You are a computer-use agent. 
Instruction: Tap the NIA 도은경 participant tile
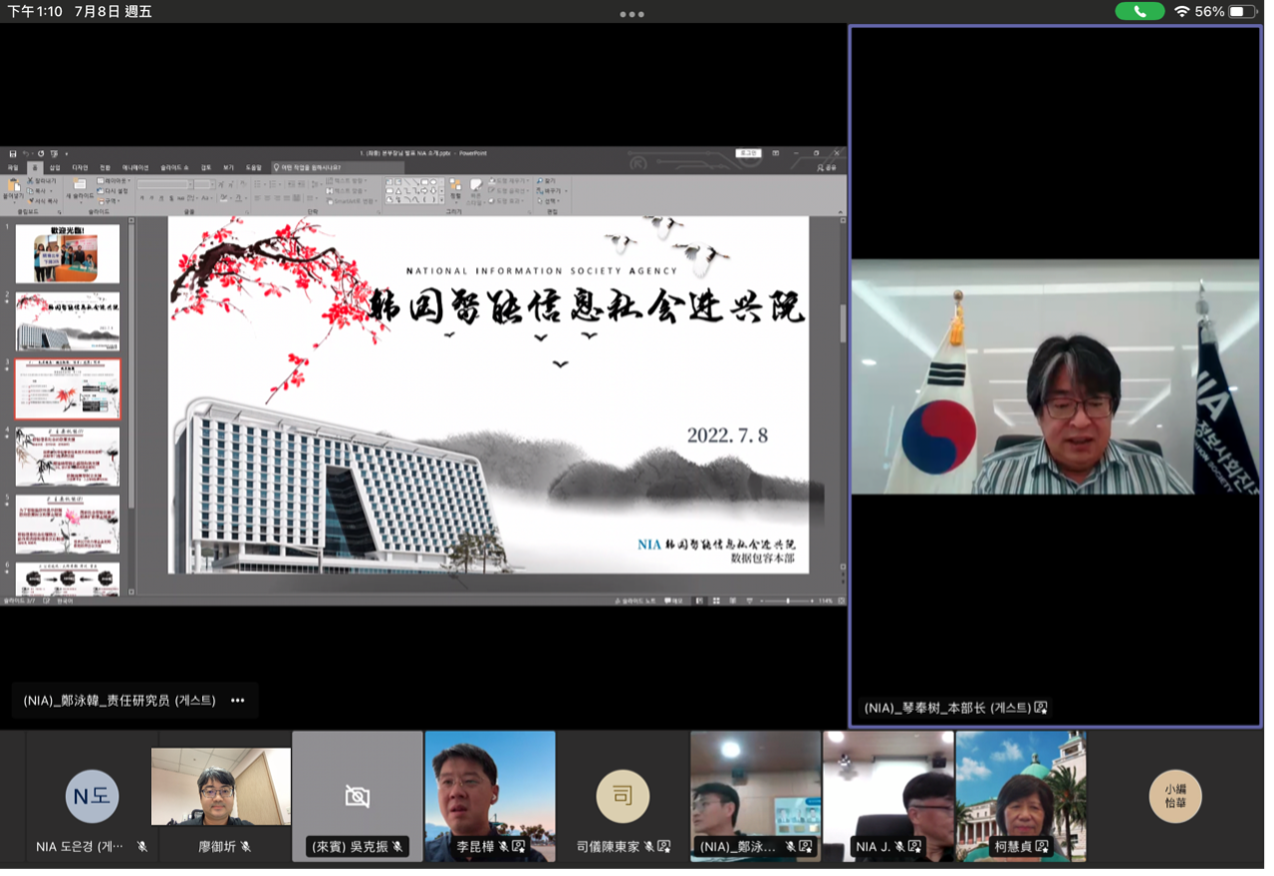(x=92, y=797)
